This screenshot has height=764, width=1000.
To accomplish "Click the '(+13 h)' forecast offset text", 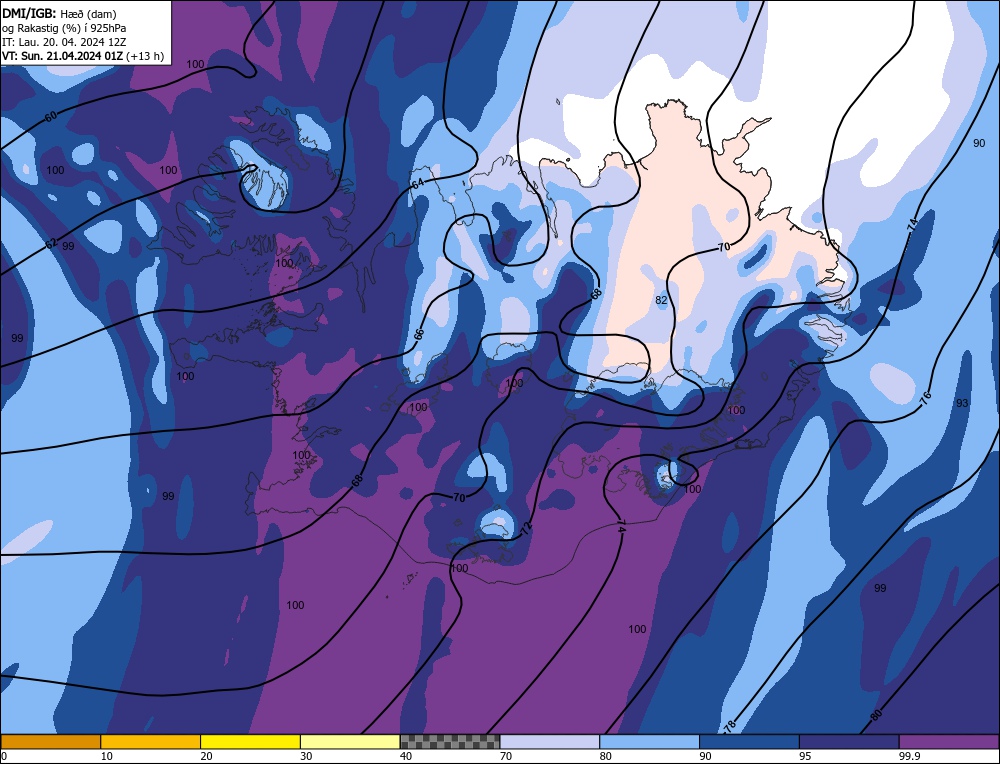I will coord(145,56).
